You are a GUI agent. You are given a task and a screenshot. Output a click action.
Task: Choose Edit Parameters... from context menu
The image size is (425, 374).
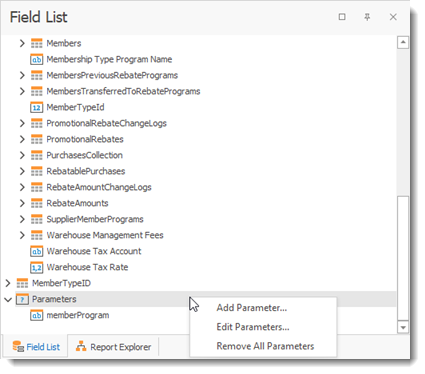(263, 327)
